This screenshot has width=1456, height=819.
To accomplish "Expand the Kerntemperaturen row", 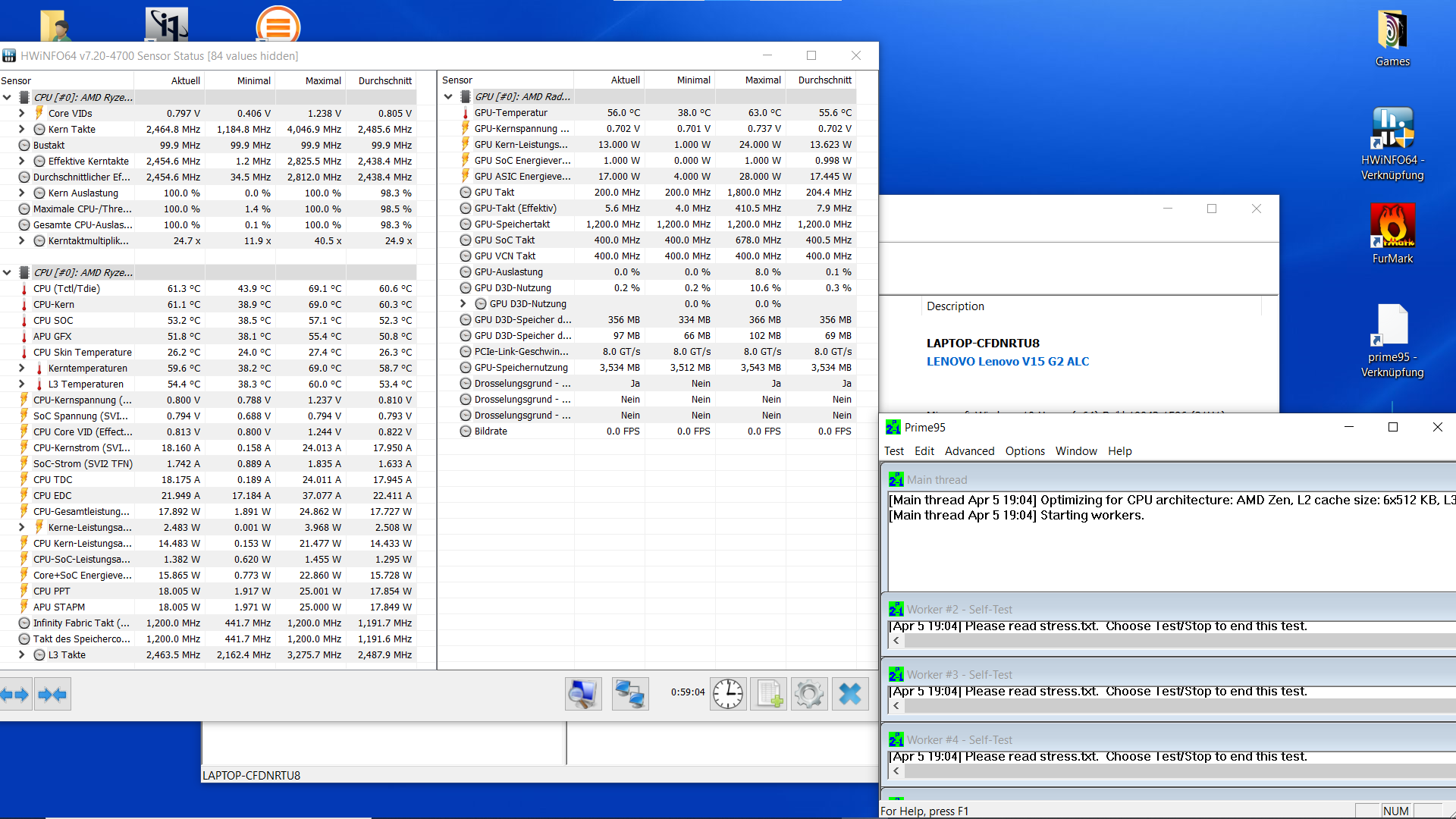I will click(x=22, y=368).
